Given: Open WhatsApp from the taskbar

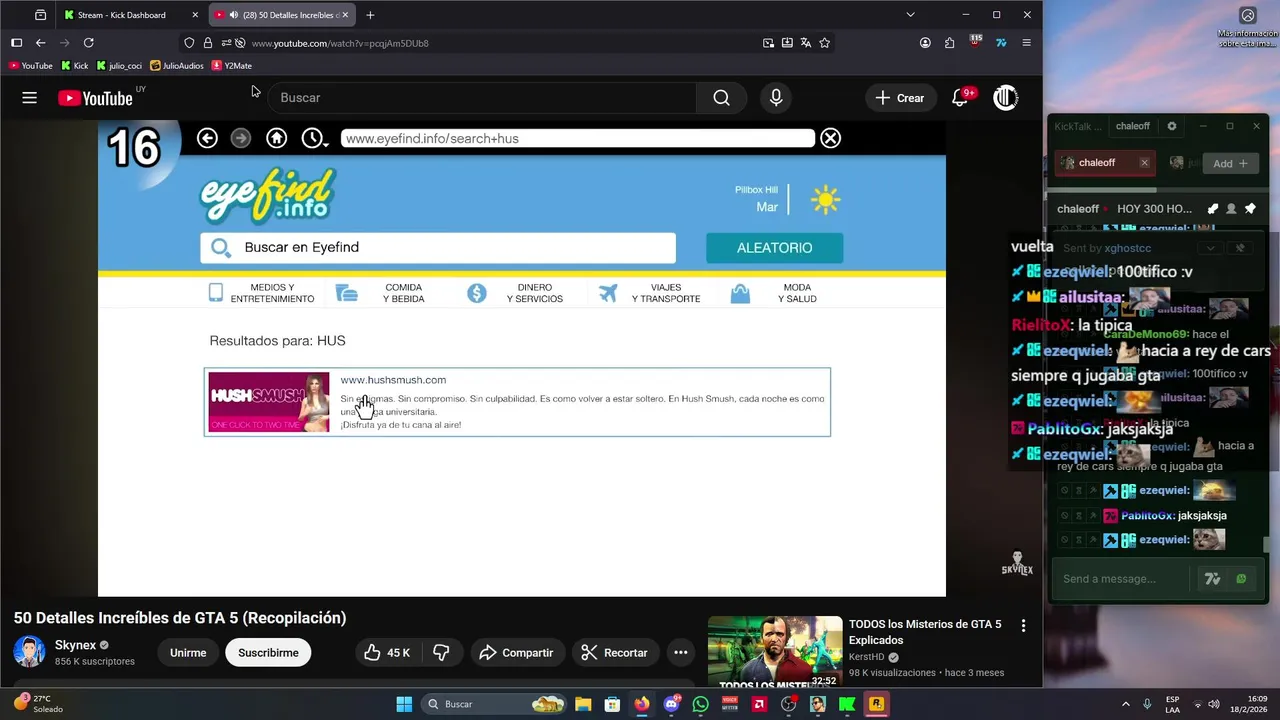Looking at the screenshot, I should [x=700, y=704].
